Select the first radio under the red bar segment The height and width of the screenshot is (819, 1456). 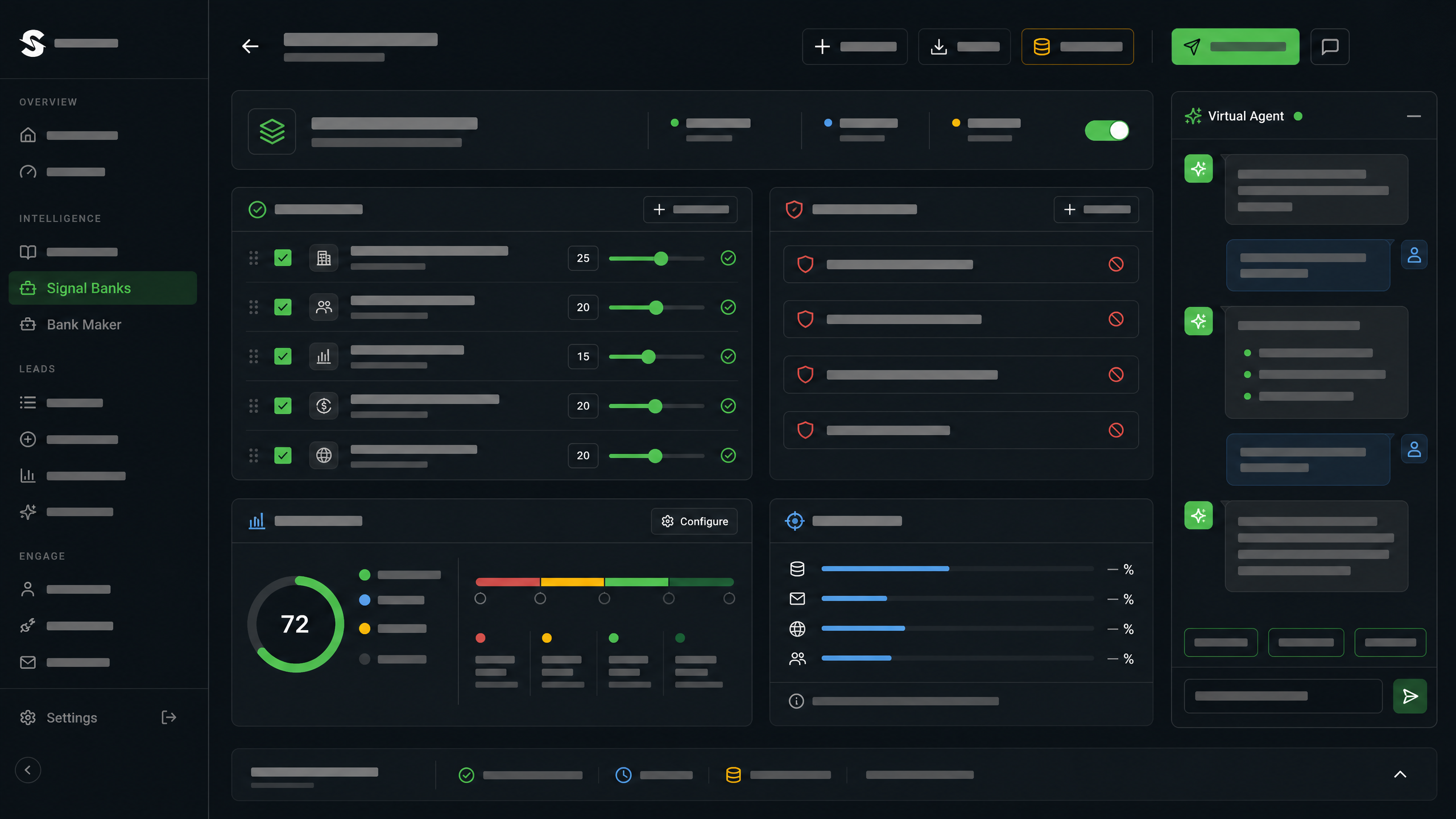pos(480,598)
